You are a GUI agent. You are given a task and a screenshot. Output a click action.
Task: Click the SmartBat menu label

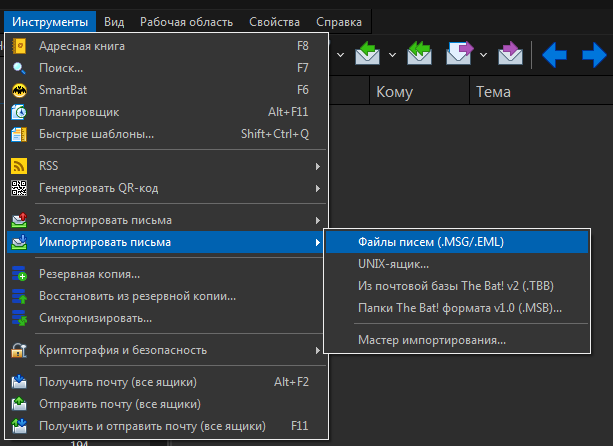(x=63, y=90)
